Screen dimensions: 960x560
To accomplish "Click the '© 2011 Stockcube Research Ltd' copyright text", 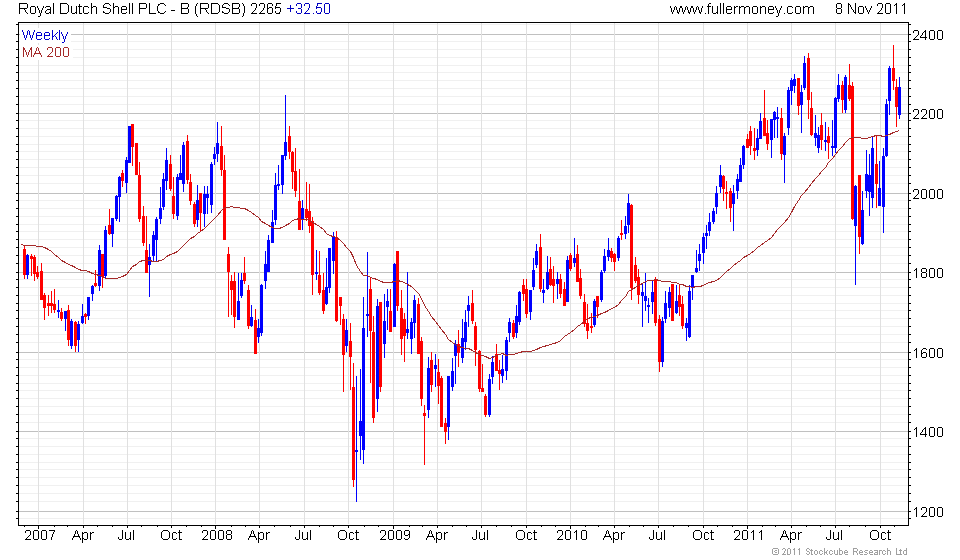I will (839, 552).
